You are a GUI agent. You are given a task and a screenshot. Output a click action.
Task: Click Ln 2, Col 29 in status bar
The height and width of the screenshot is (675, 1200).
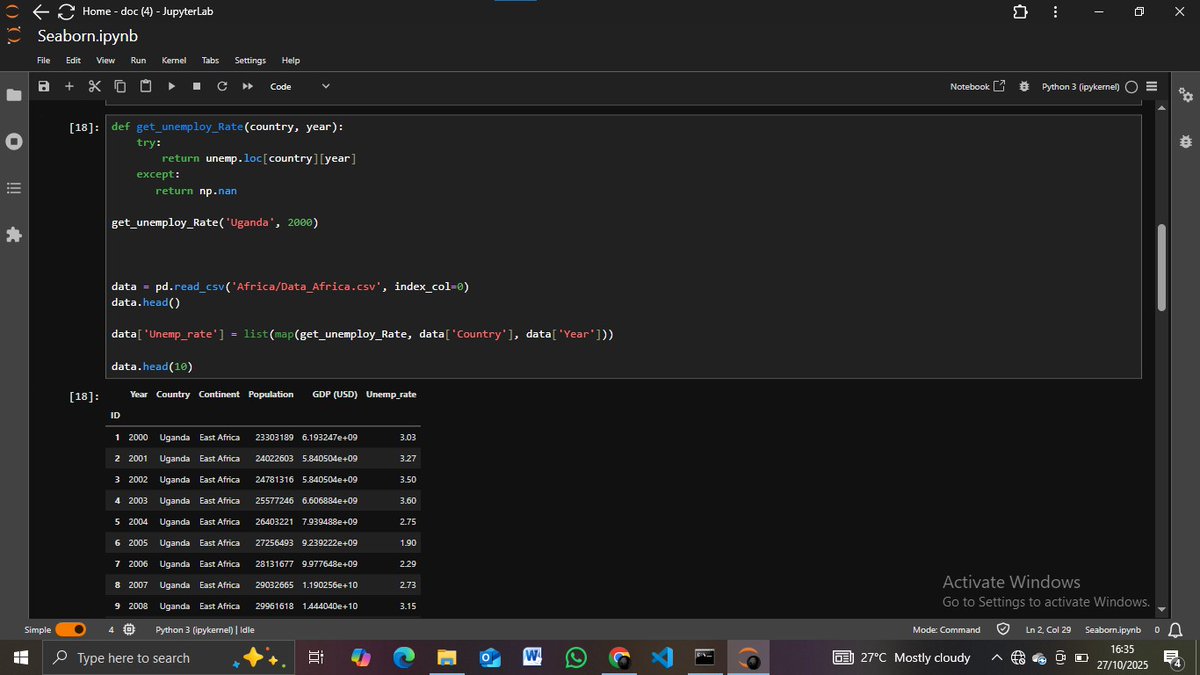point(1048,630)
